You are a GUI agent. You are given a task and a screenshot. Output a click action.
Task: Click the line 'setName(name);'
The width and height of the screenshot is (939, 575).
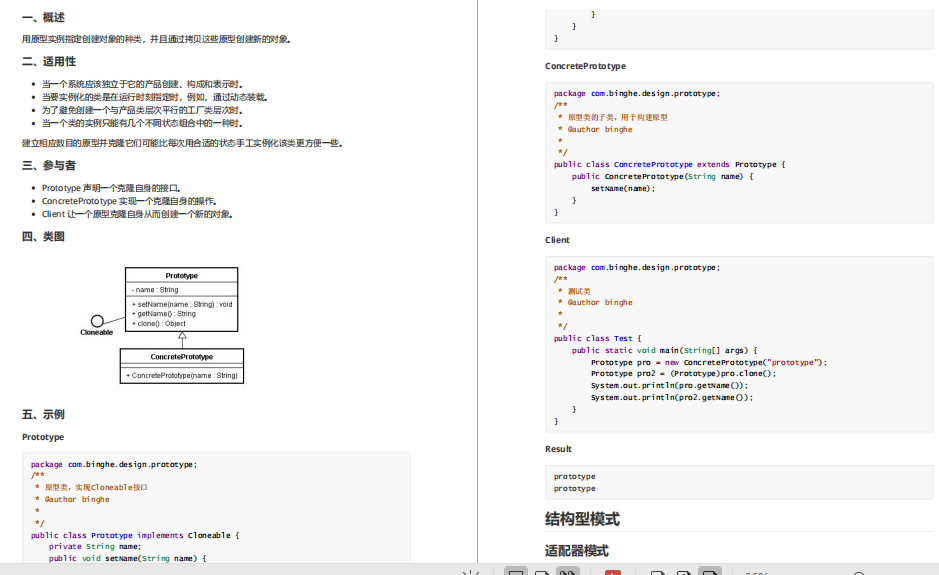click(x=623, y=188)
